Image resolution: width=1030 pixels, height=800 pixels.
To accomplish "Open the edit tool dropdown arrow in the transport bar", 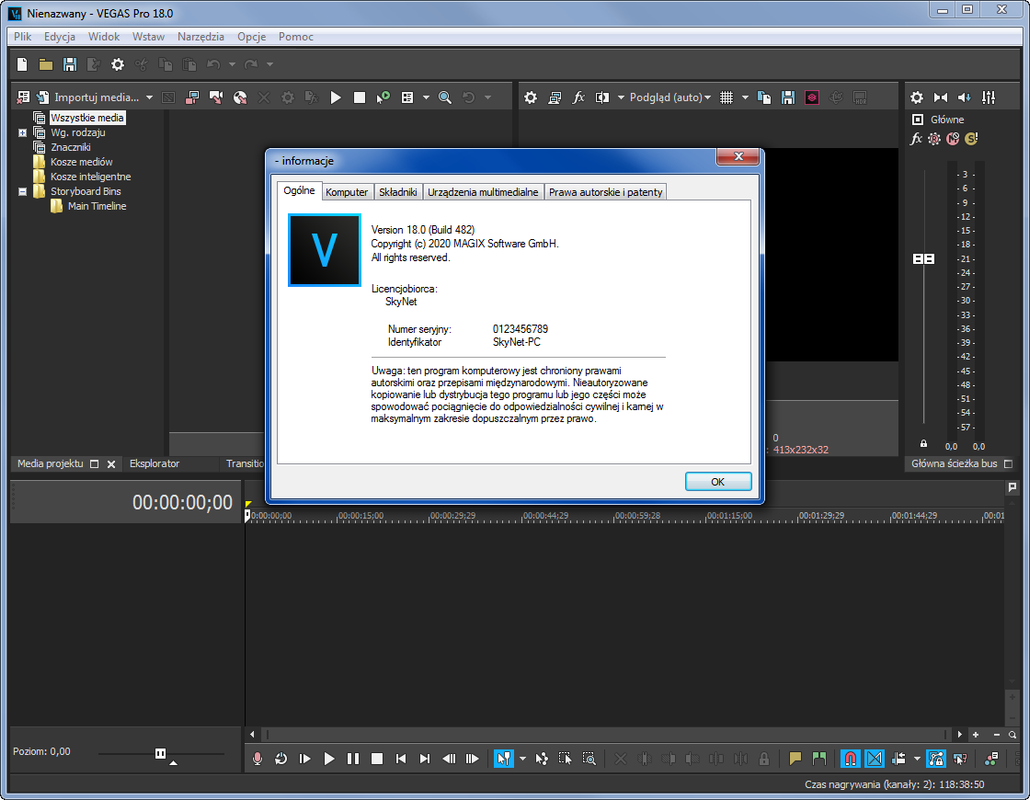I will coord(523,759).
